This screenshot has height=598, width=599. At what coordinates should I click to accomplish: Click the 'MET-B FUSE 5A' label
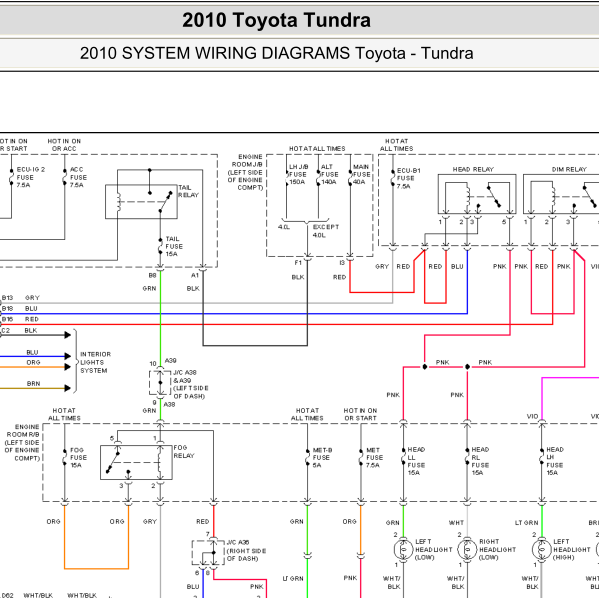[322, 458]
